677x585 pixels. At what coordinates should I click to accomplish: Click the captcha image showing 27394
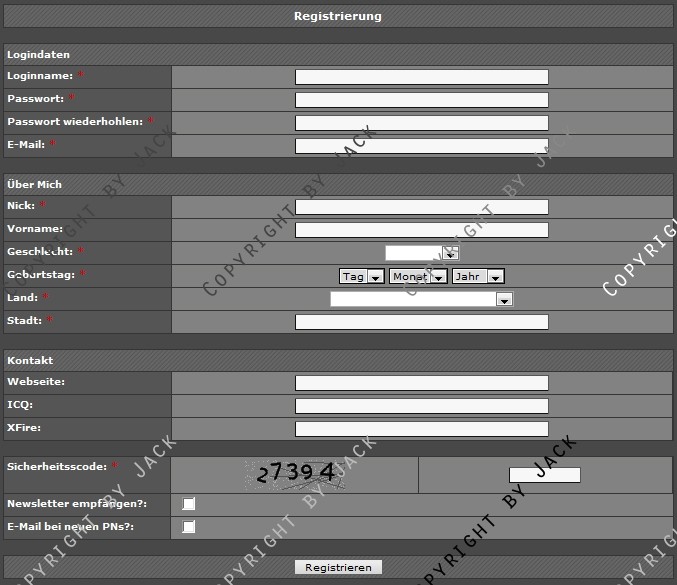click(x=295, y=474)
